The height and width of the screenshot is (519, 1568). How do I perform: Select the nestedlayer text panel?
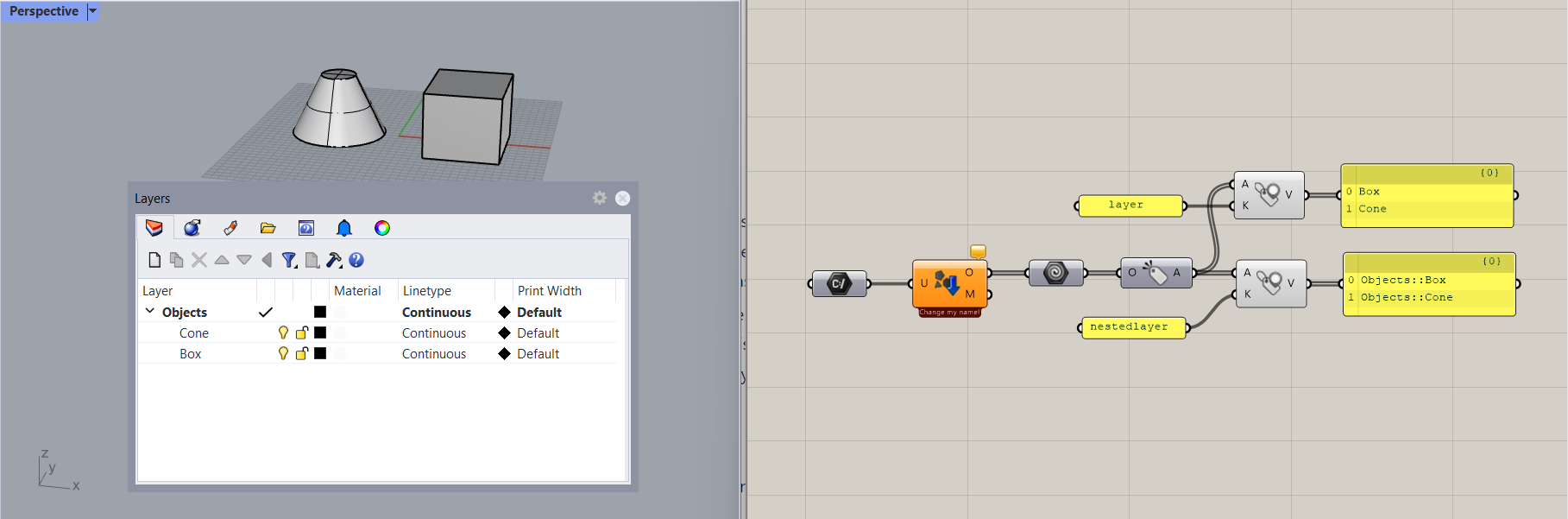[x=1132, y=327]
